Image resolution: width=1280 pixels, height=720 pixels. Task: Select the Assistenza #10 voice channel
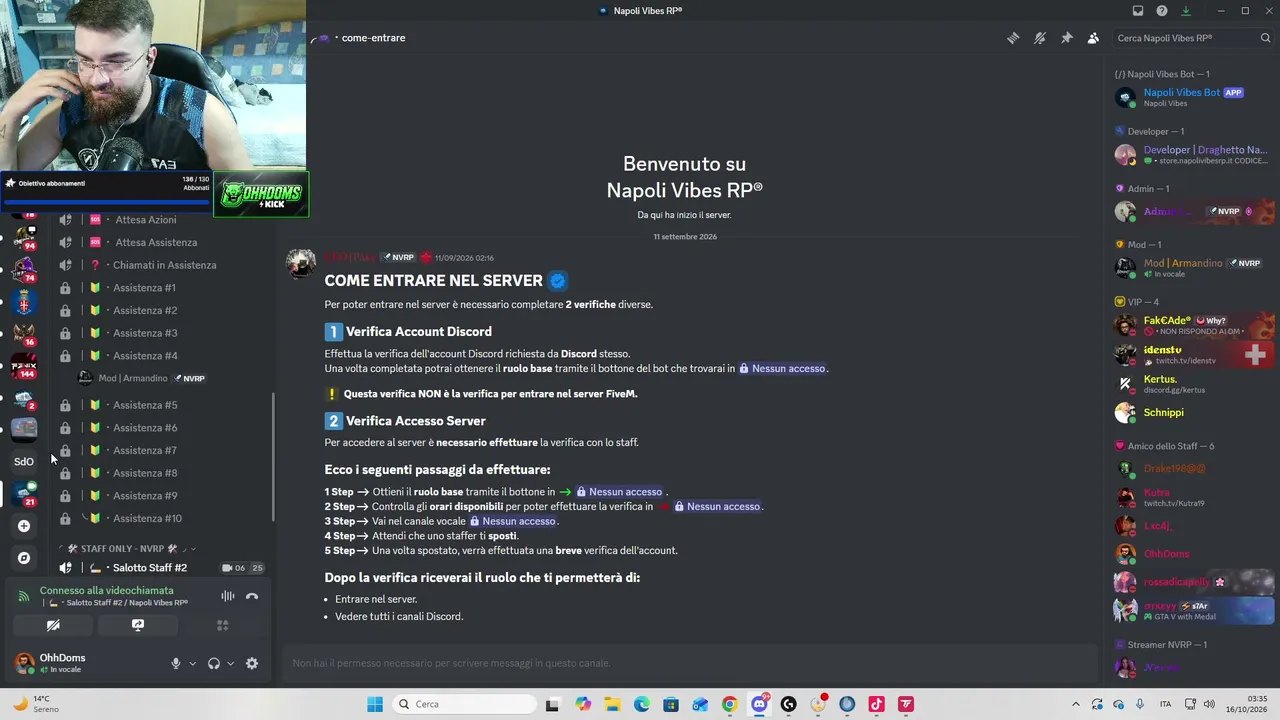tap(147, 518)
